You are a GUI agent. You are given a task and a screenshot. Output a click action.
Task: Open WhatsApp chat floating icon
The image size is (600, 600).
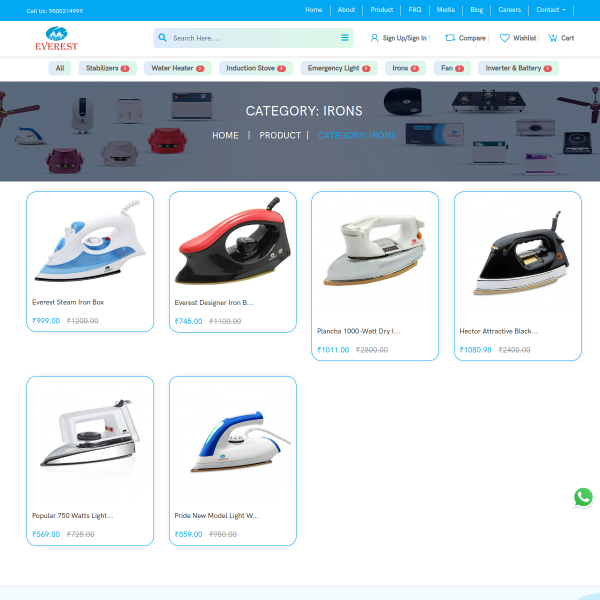tap(583, 497)
